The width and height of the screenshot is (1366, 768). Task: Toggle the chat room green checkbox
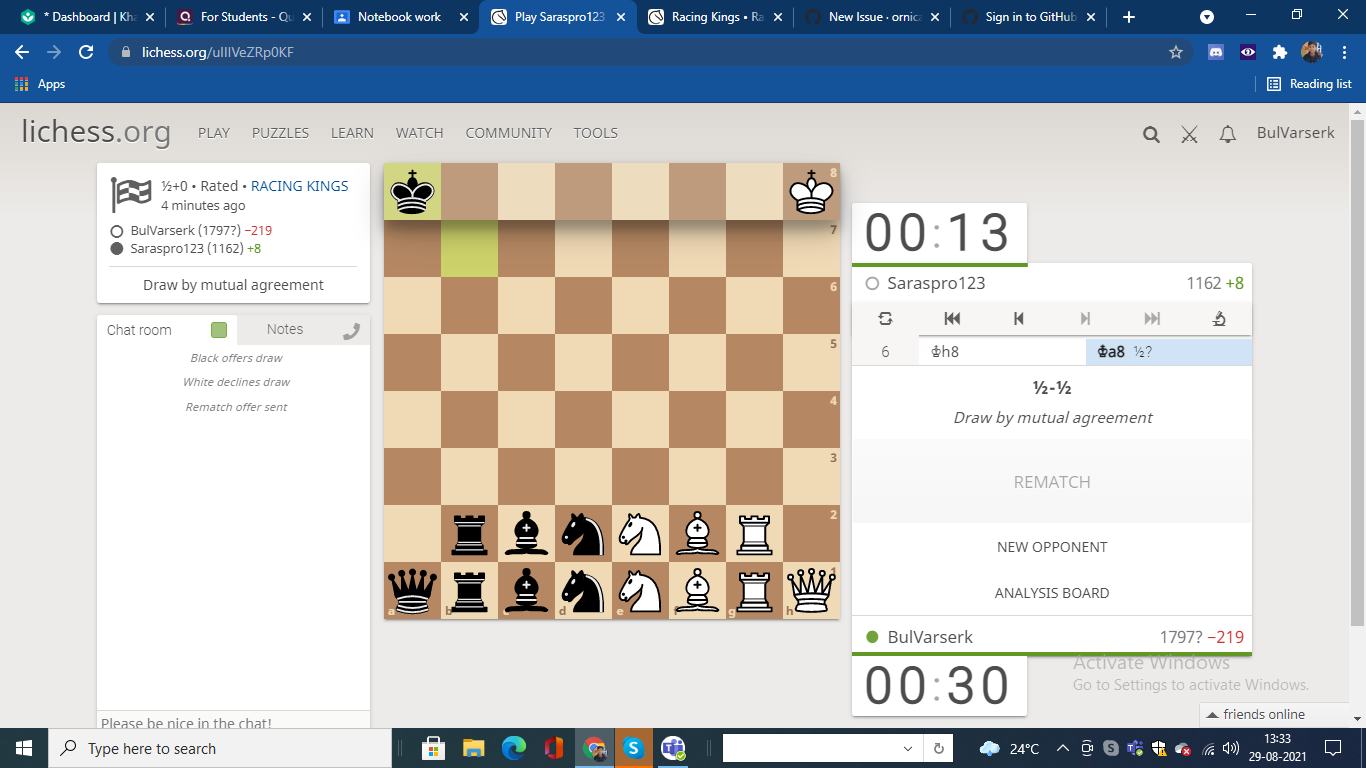pyautogui.click(x=219, y=330)
